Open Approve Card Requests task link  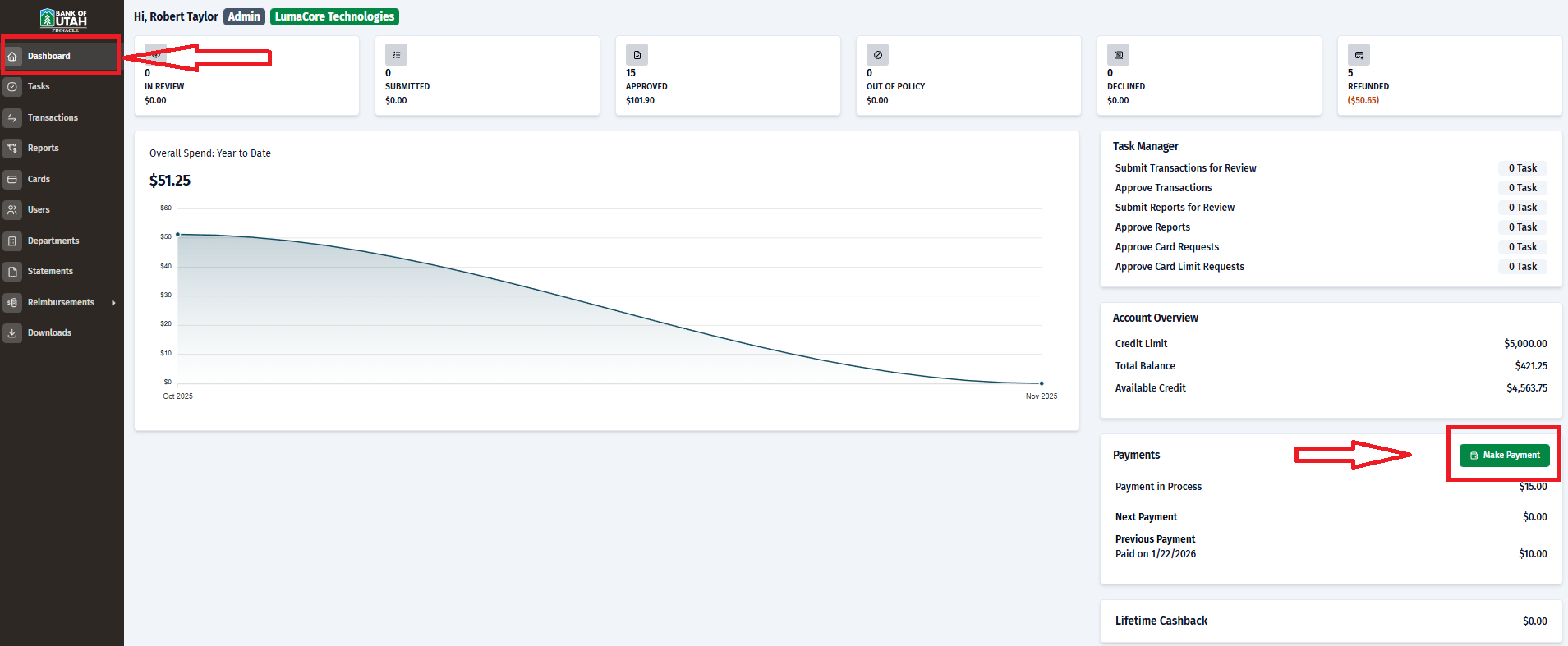pyautogui.click(x=1166, y=247)
